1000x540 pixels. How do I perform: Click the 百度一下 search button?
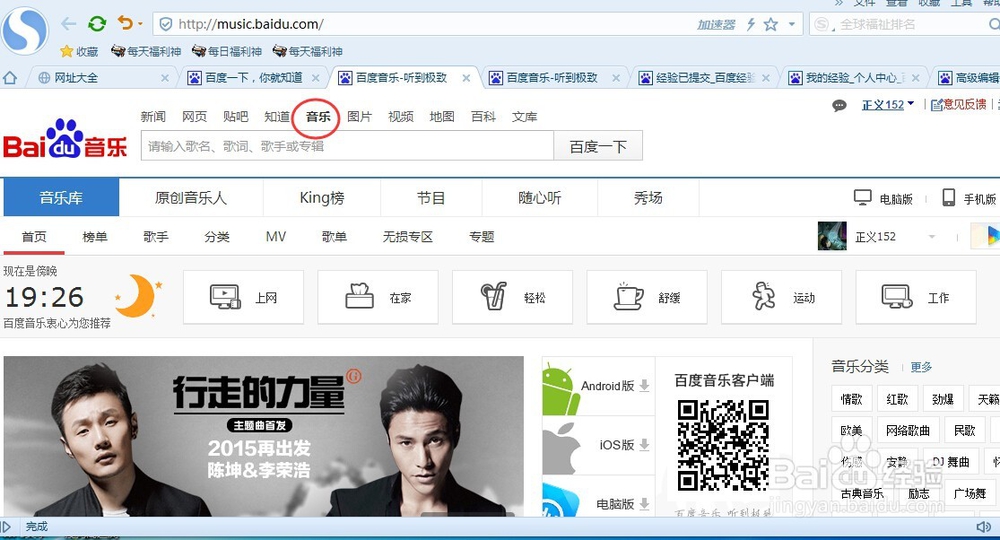point(598,146)
